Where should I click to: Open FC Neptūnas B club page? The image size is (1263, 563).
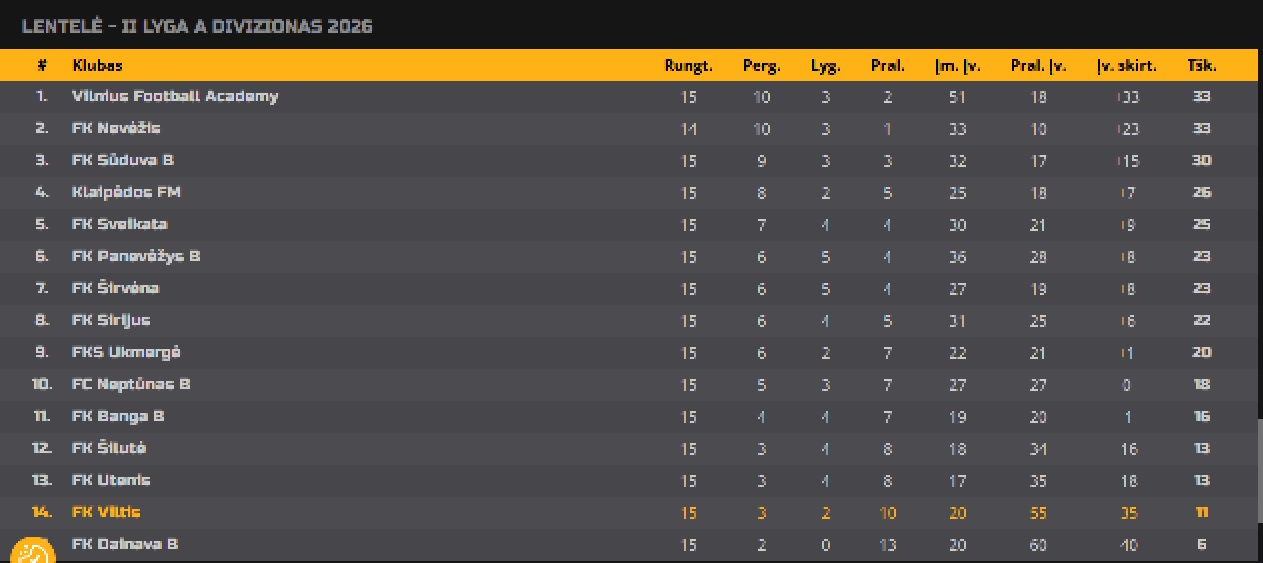click(x=131, y=384)
